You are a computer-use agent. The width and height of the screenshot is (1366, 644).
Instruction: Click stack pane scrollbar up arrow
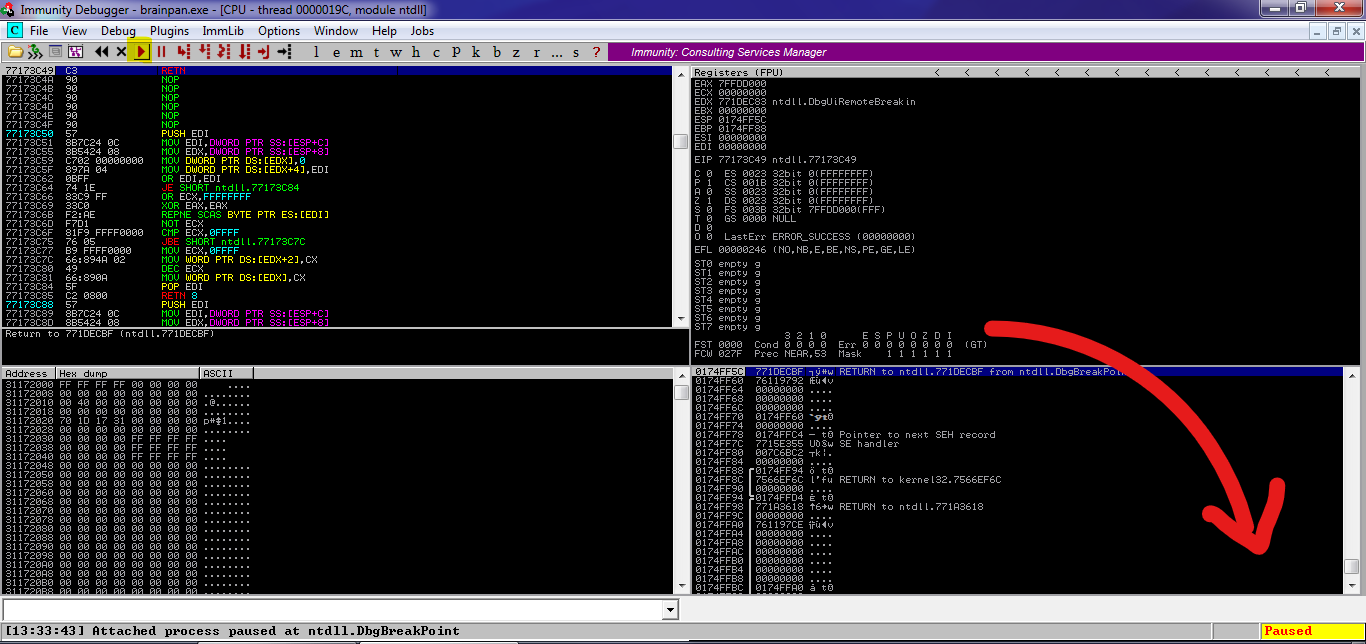[x=1352, y=374]
